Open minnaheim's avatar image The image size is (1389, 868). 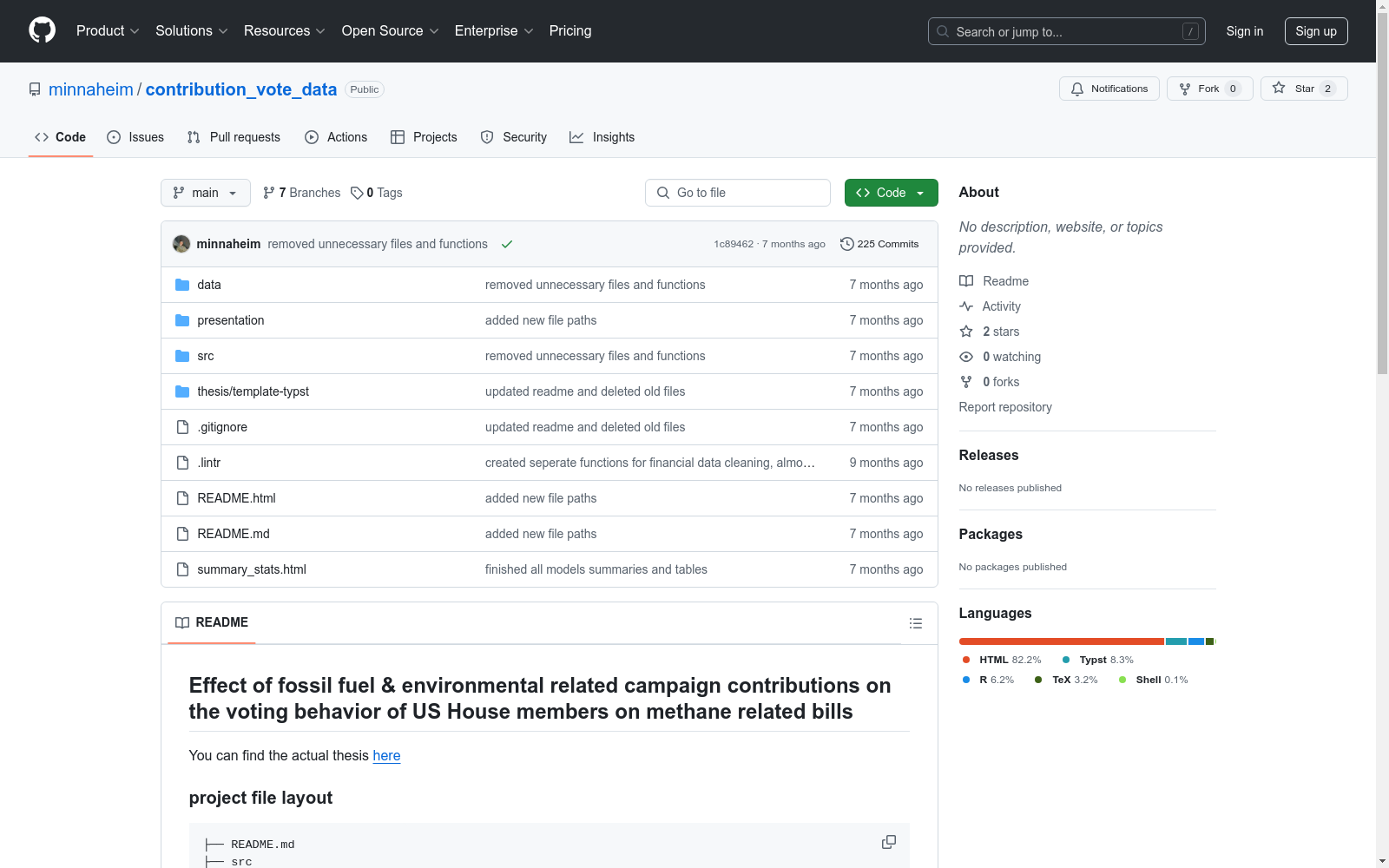click(x=181, y=244)
